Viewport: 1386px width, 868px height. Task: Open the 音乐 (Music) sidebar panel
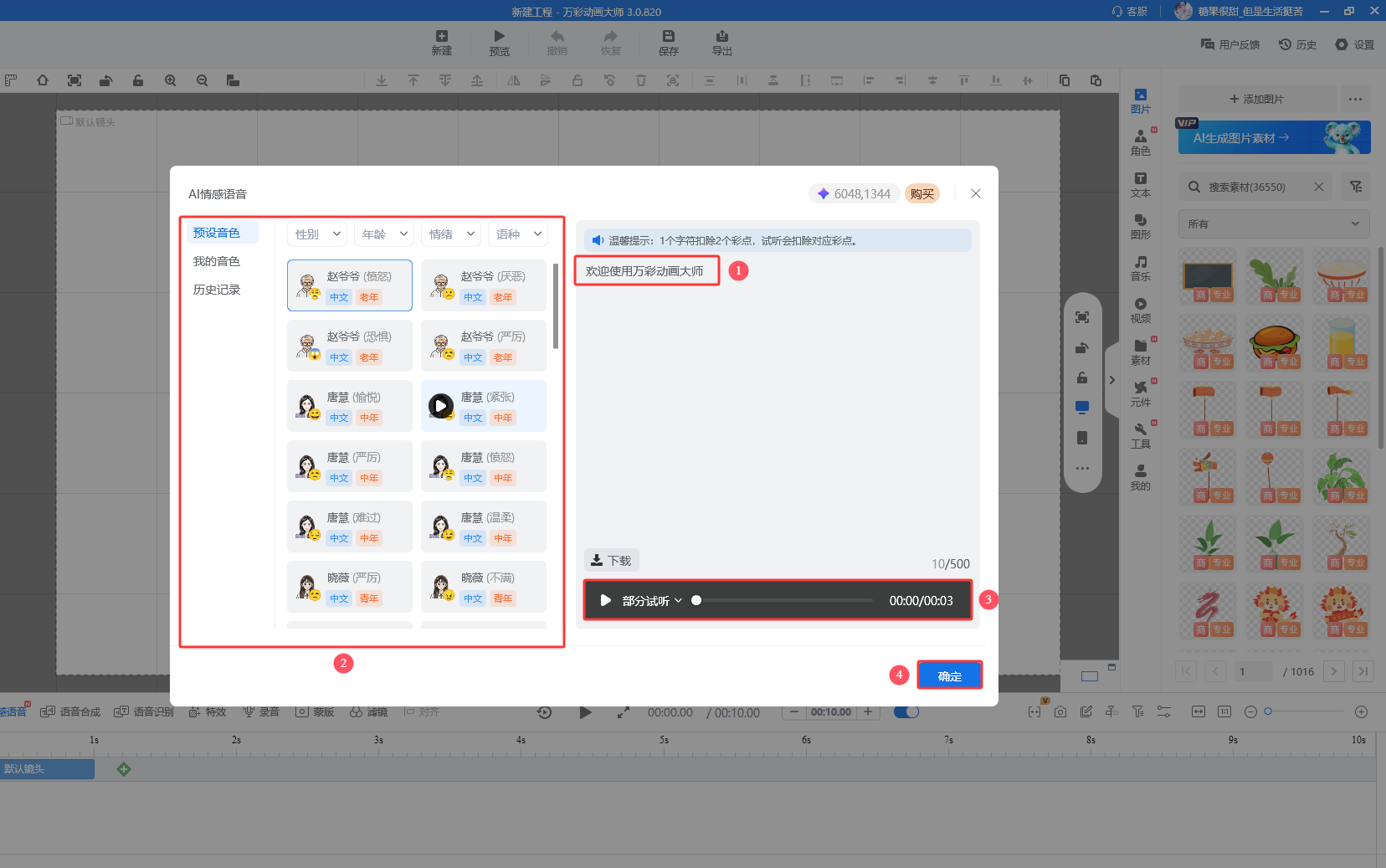pos(1140,269)
